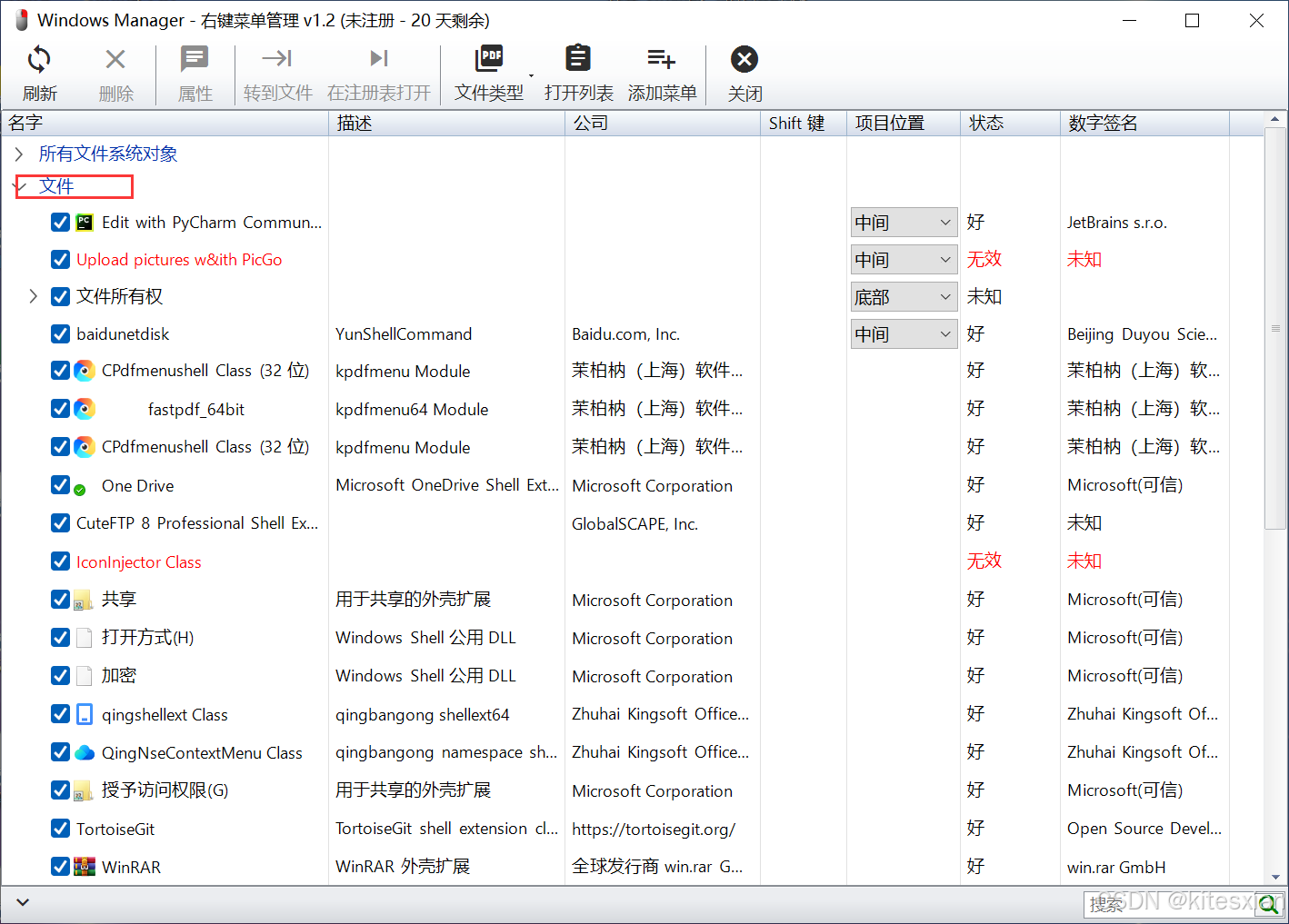Expand the 文件所有权 sub-node arrow
Viewport: 1289px width, 924px height.
point(34,296)
